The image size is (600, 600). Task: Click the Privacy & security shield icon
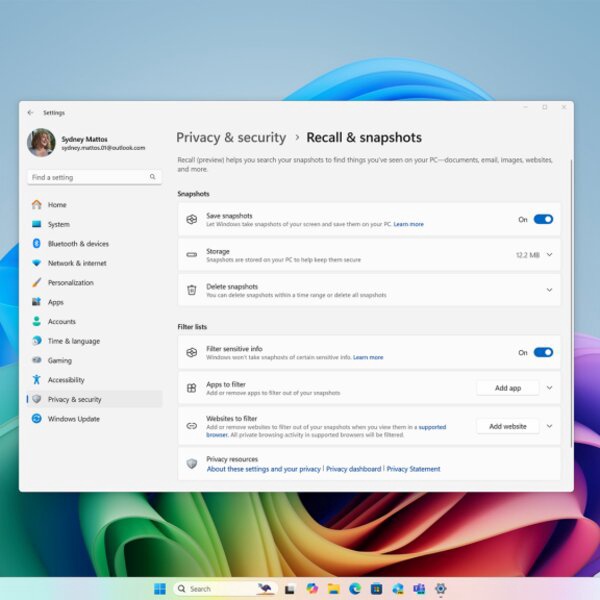[x=37, y=399]
